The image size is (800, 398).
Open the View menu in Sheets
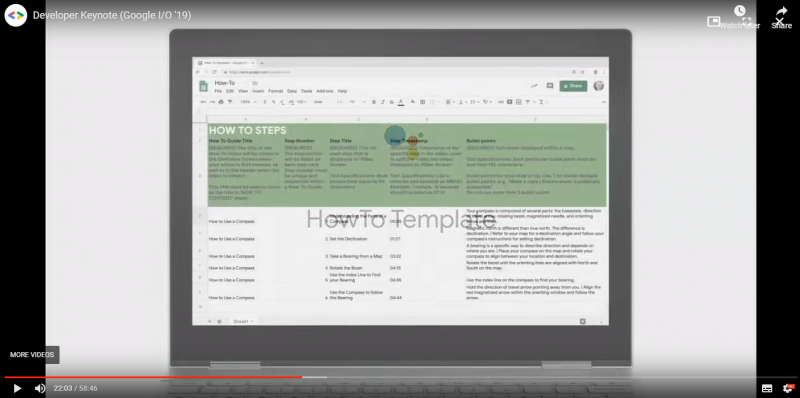(243, 91)
